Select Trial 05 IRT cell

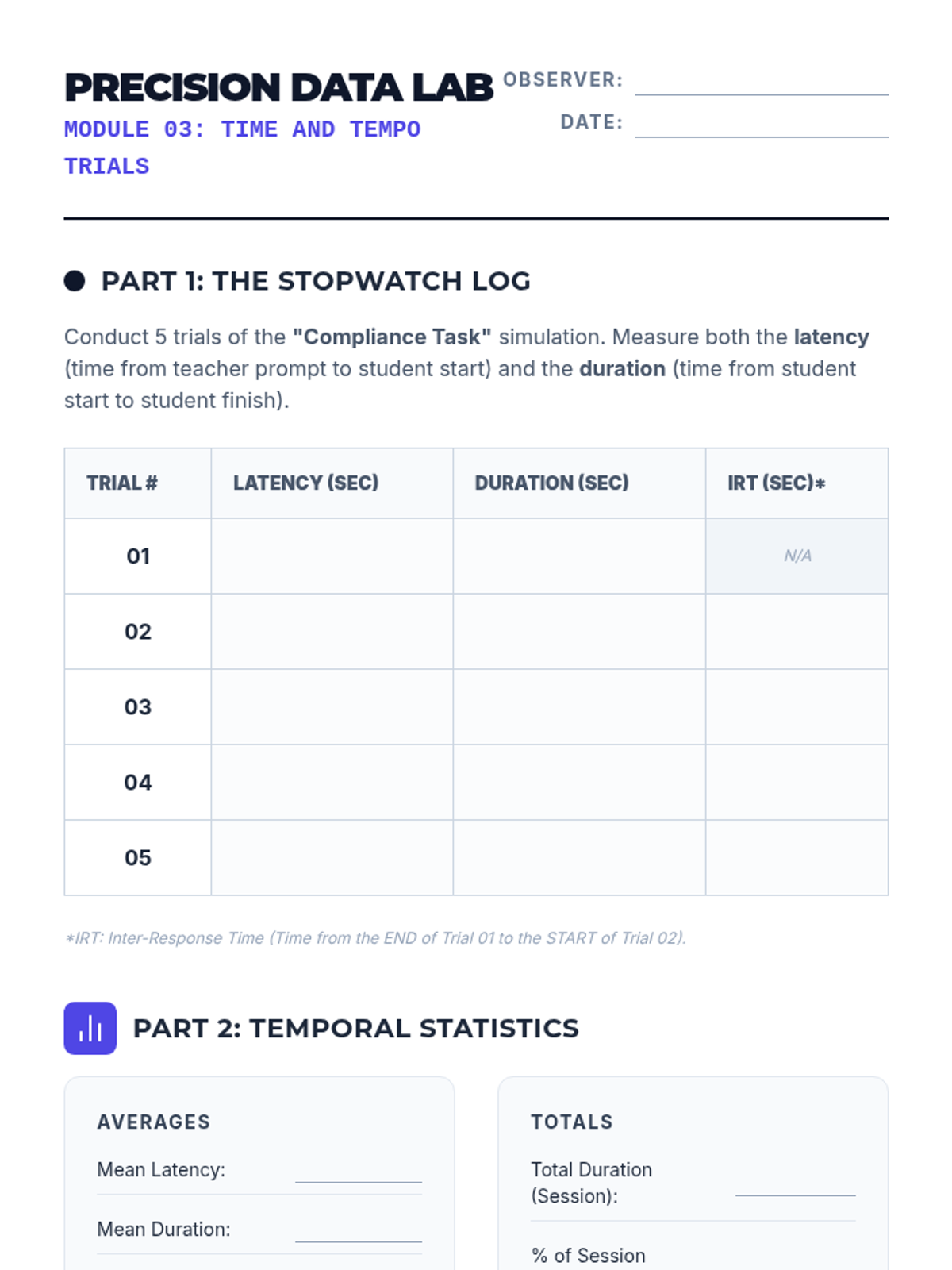[x=797, y=857]
